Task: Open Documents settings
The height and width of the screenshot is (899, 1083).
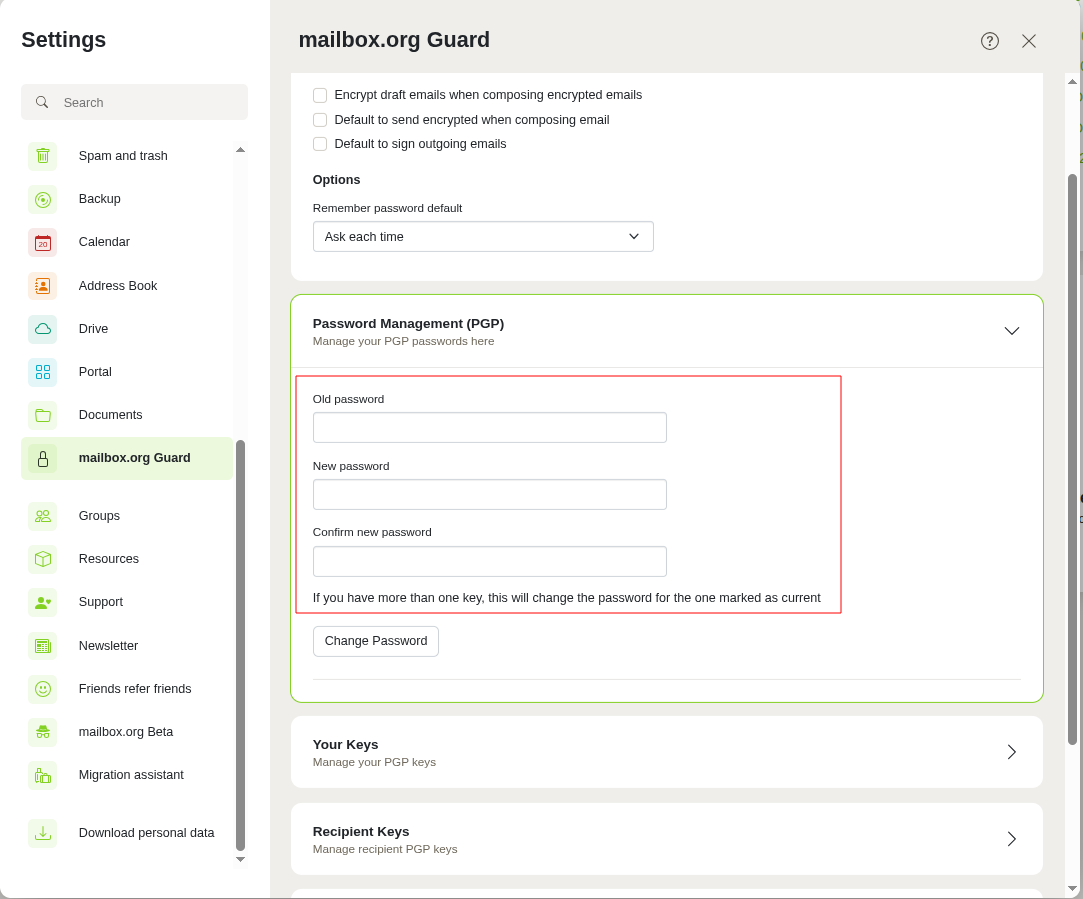Action: pyautogui.click(x=127, y=415)
